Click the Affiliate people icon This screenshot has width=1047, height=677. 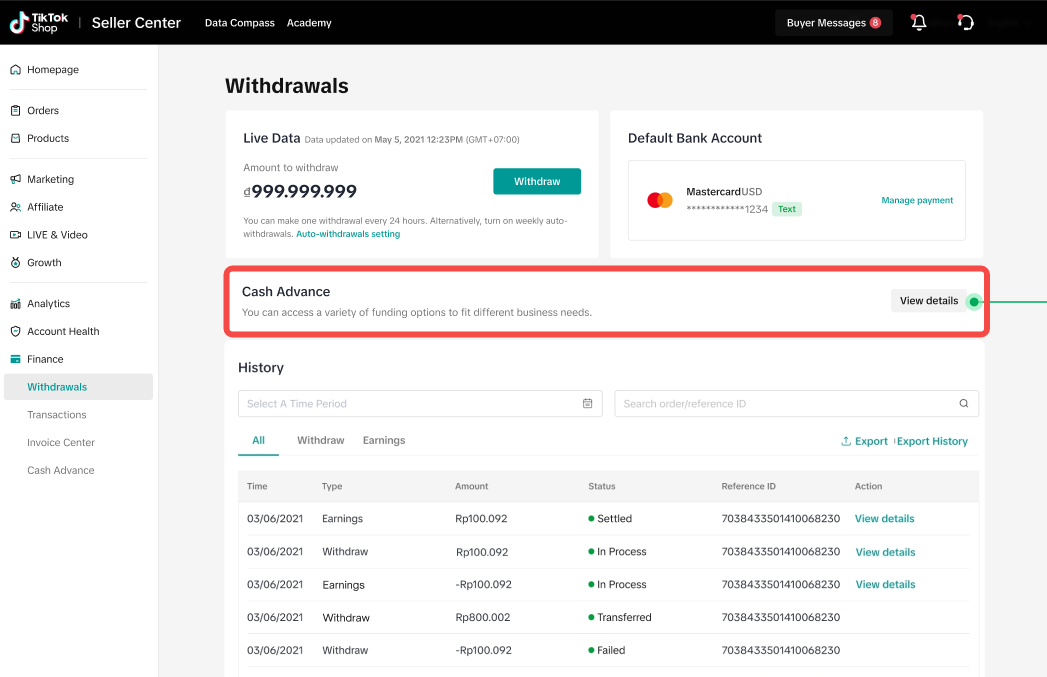(15, 207)
